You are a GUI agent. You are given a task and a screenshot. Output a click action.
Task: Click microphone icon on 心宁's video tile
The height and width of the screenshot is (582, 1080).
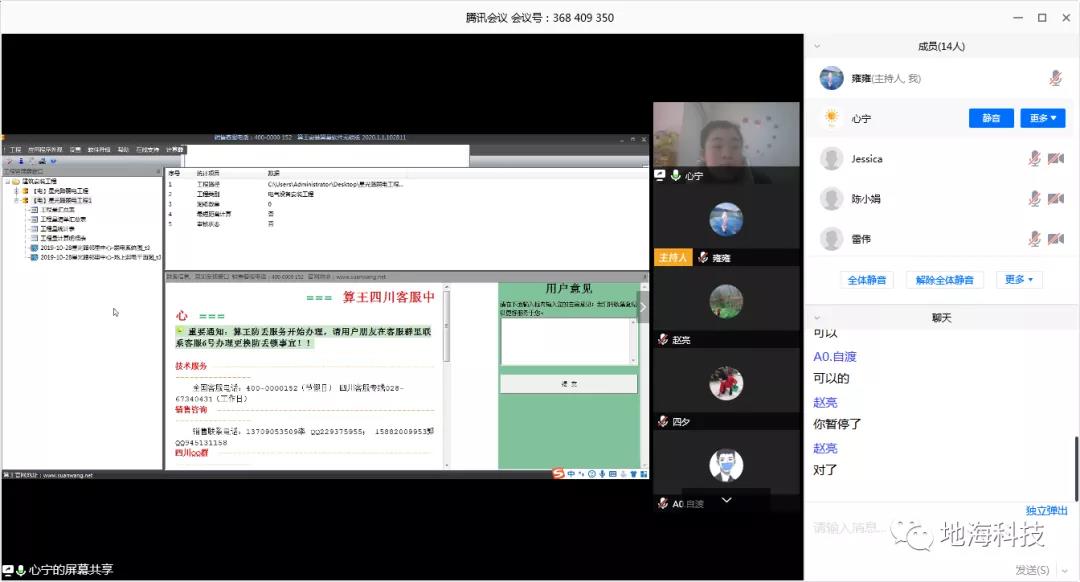[676, 175]
